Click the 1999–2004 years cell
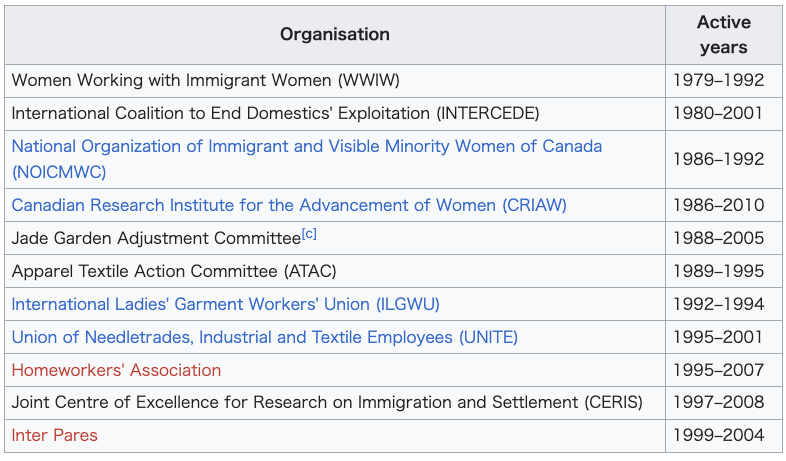The width and height of the screenshot is (786, 461). pos(723,435)
